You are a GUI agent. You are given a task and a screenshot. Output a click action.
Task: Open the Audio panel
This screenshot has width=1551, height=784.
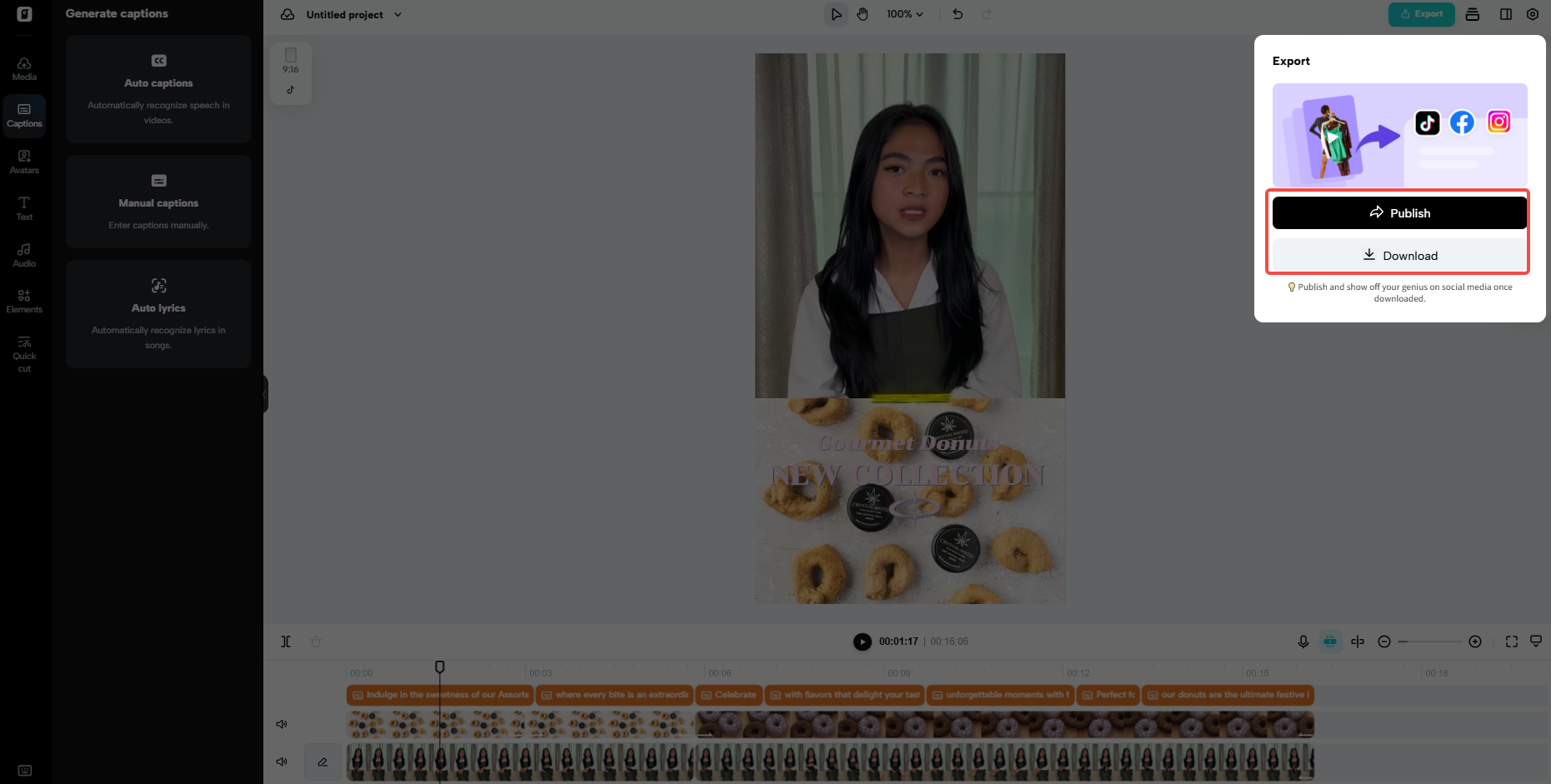[24, 256]
